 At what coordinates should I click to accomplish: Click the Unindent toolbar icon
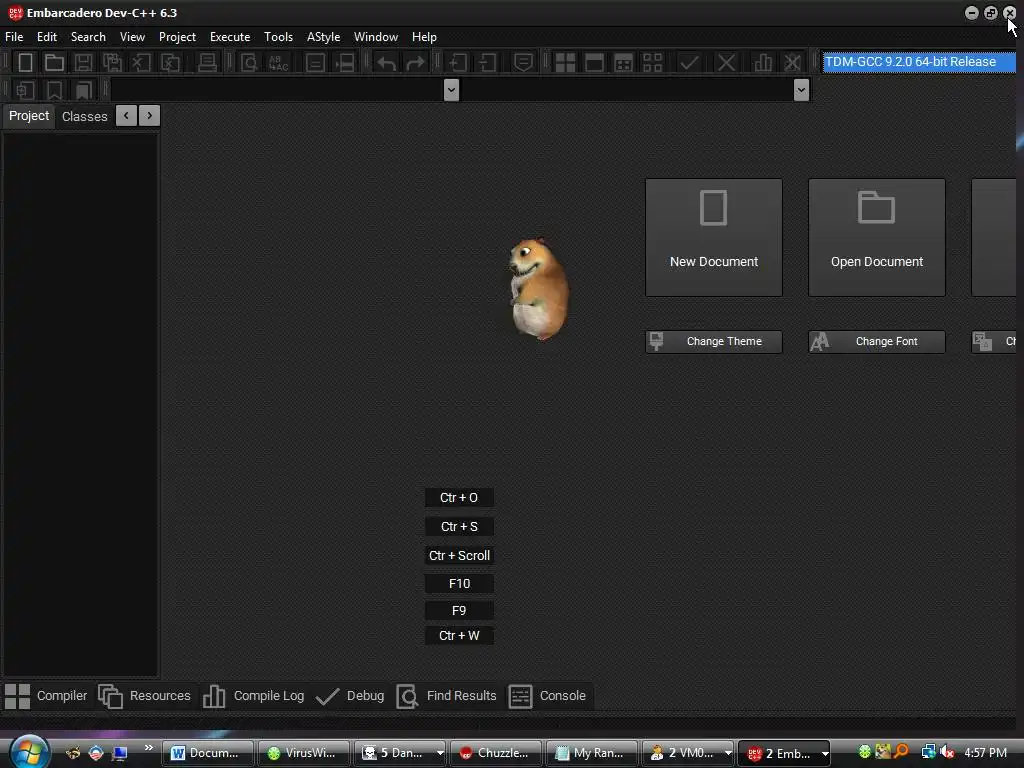[487, 63]
